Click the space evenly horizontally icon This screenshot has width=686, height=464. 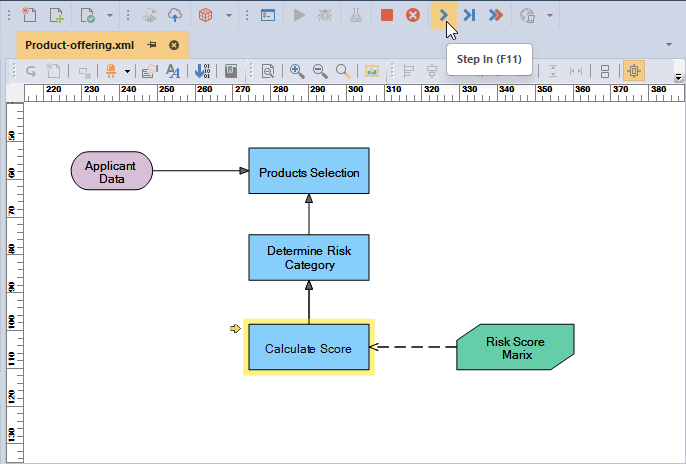point(576,71)
